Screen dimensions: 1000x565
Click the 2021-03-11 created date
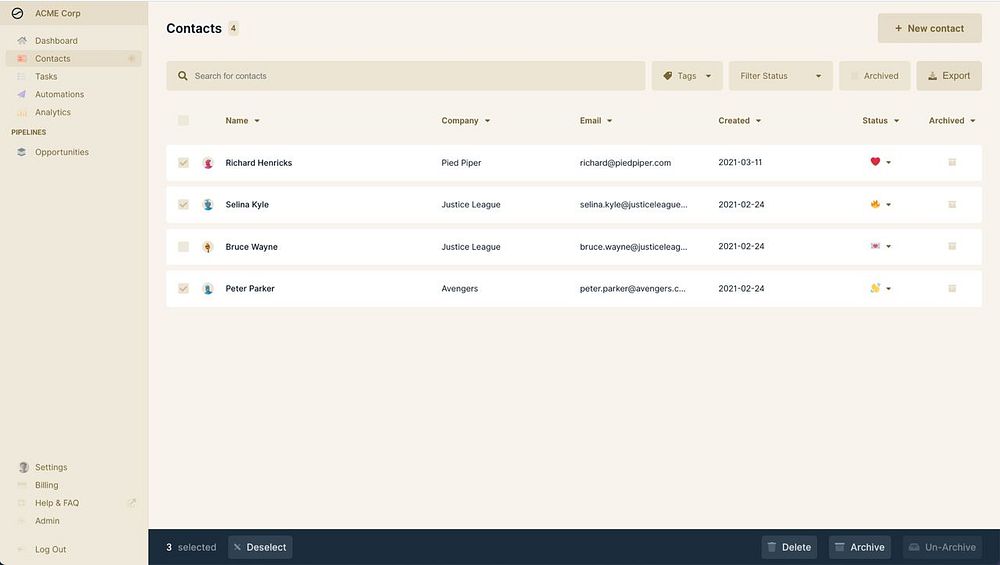[x=740, y=162]
